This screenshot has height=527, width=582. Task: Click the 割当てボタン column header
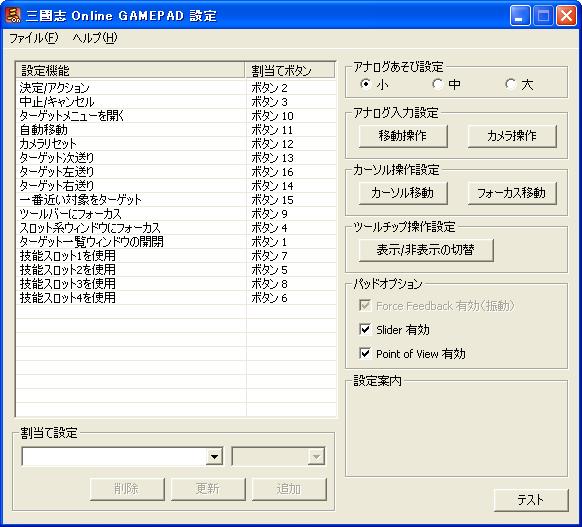[x=290, y=70]
